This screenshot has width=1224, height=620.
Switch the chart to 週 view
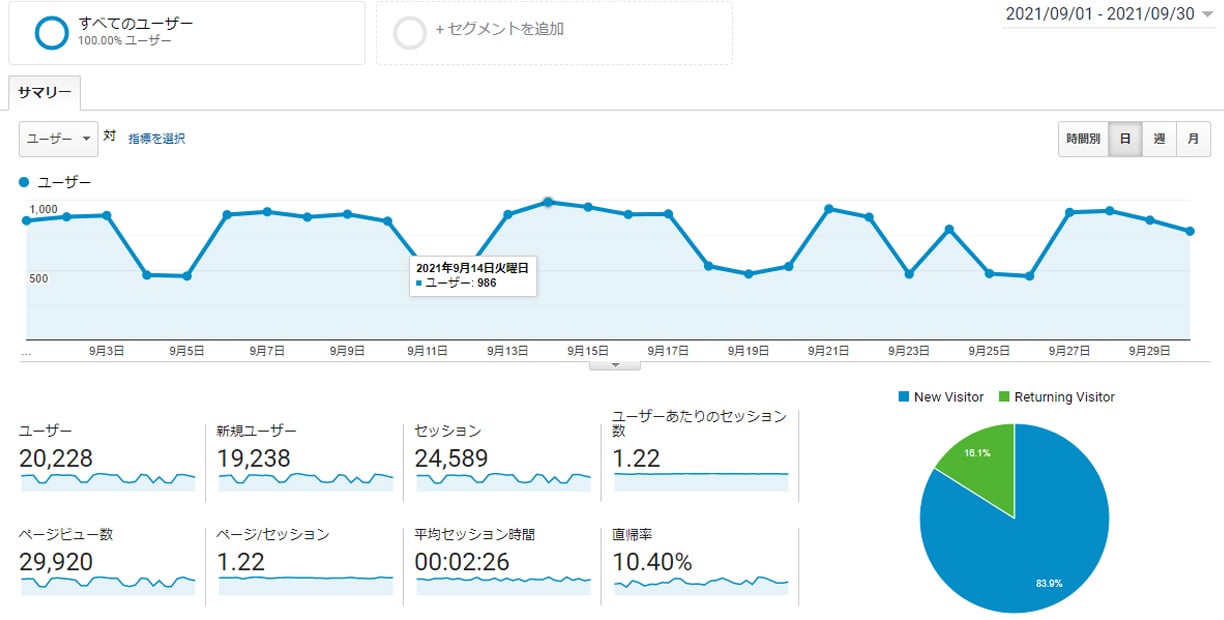(x=1159, y=139)
